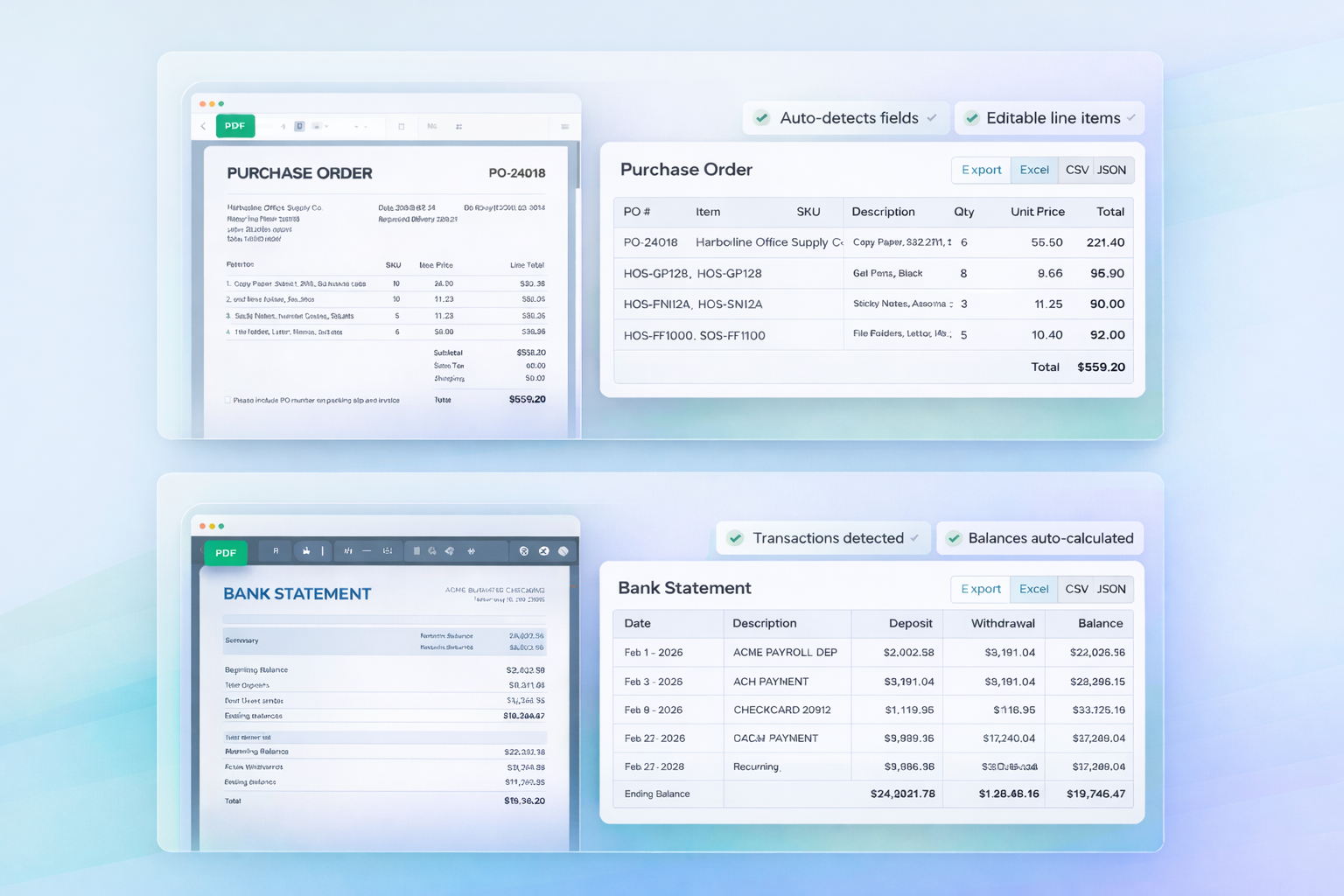
Task: Switch to the CSV export tab for Purchase Order
Action: click(1076, 170)
